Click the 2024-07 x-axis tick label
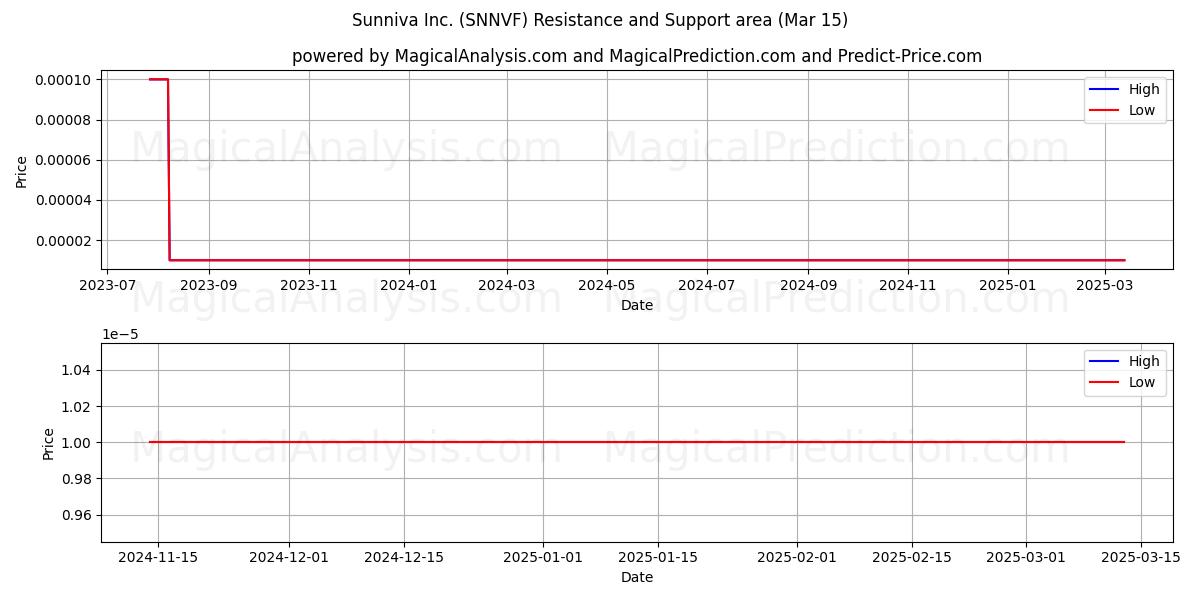1200x600 pixels. tap(707, 285)
